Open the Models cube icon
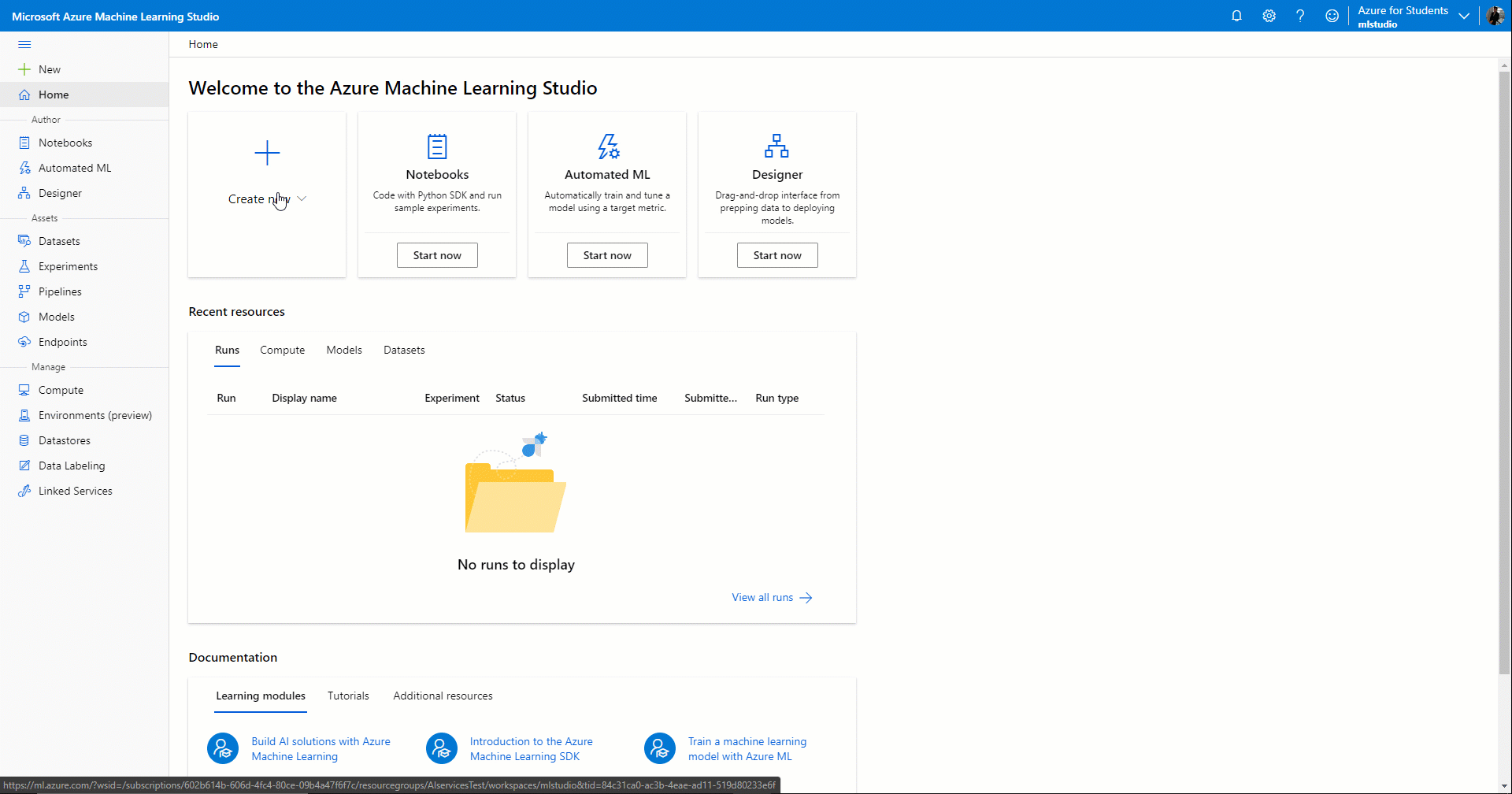The width and height of the screenshot is (1512, 794). 24,317
